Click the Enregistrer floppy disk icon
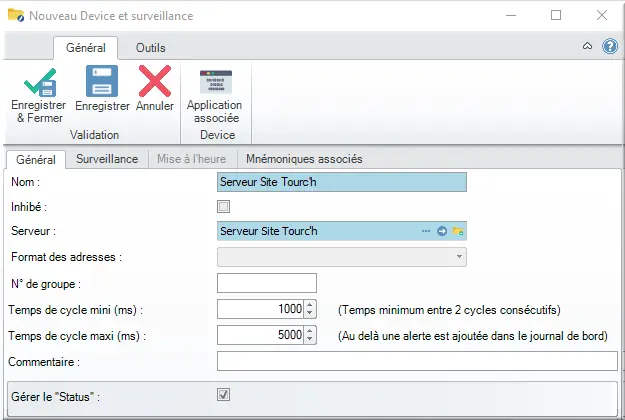The image size is (625, 420). pos(102,81)
